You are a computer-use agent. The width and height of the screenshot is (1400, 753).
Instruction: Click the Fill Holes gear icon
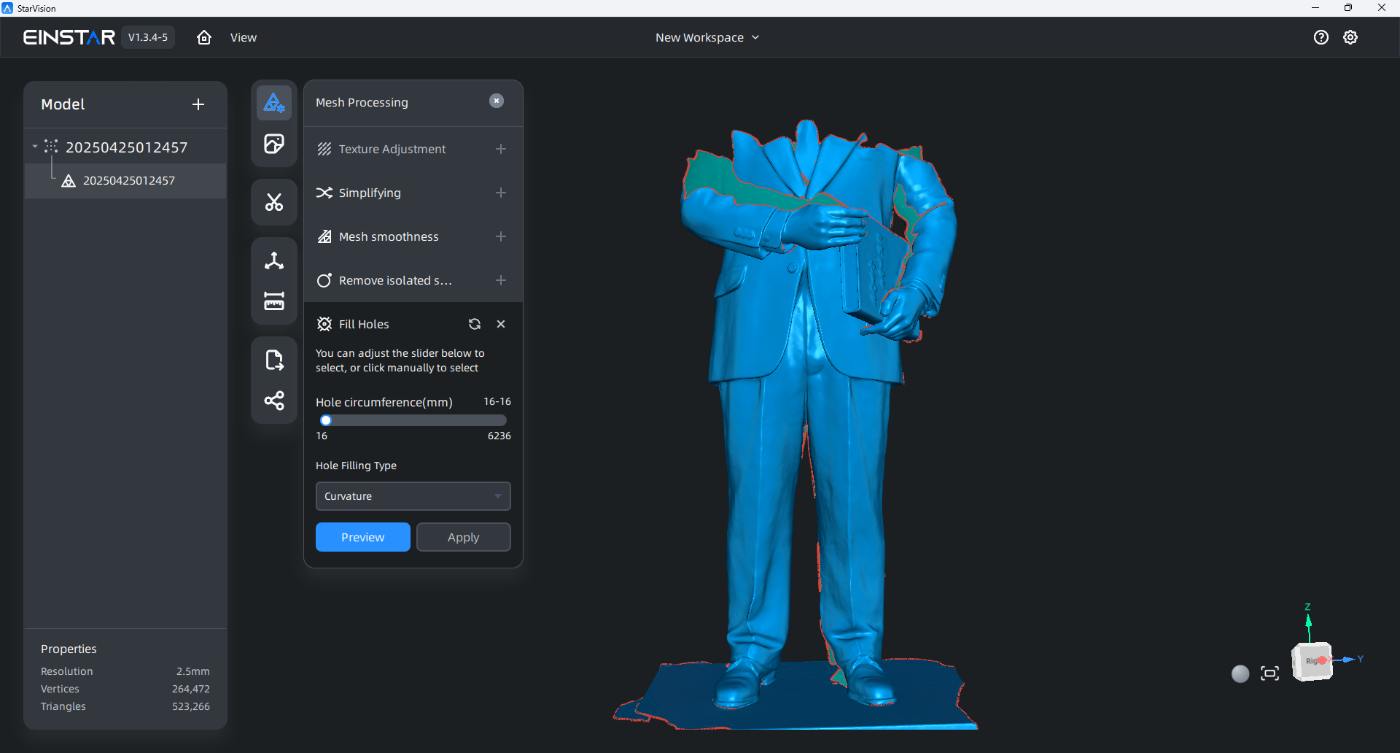point(324,324)
